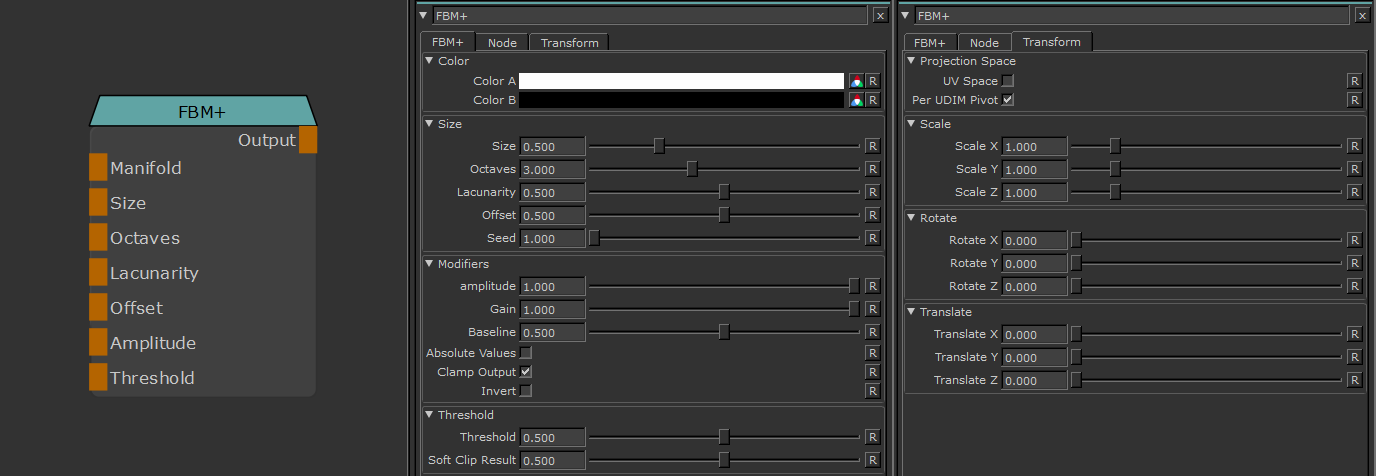Click the Manifold input port on node
This screenshot has width=1376, height=476.
tap(98, 168)
